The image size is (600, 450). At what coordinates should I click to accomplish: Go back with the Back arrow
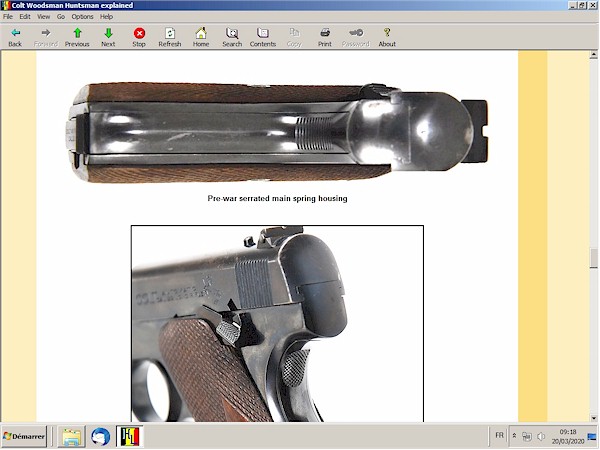coord(15,37)
